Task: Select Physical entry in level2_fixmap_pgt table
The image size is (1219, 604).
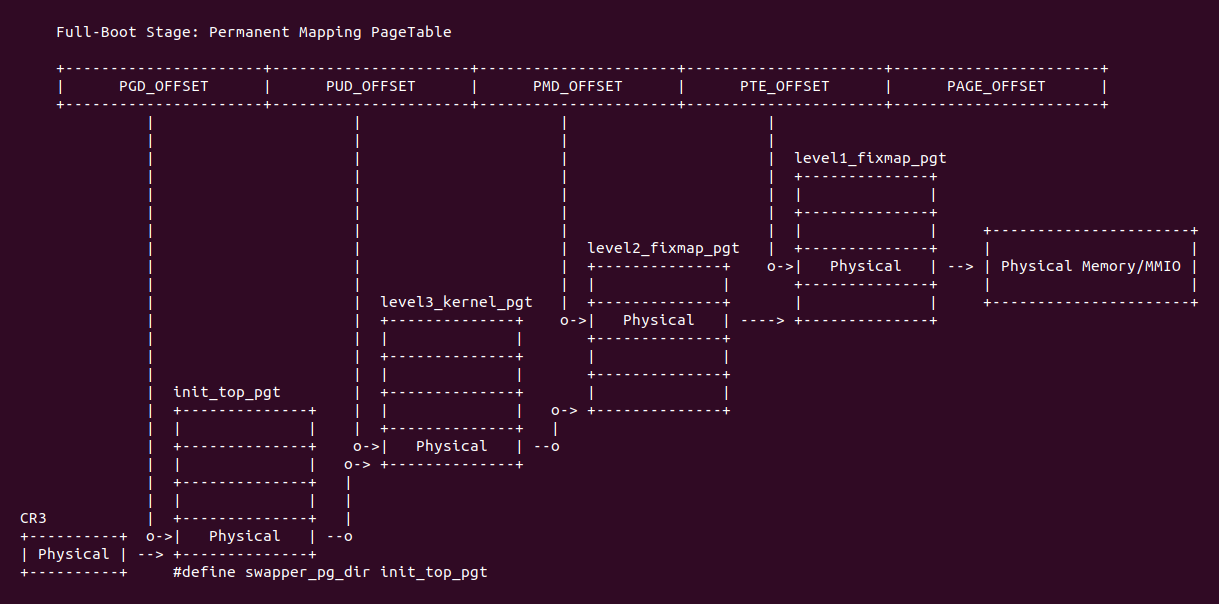Action: 658,320
